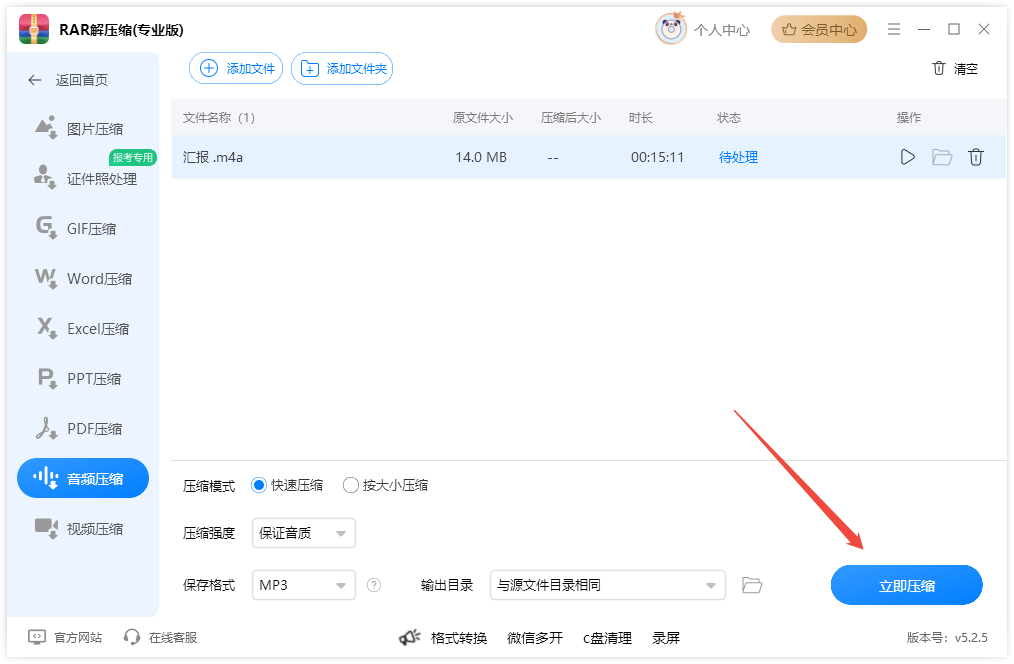Click the 操作 column header
The width and height of the screenshot is (1014, 664).
pos(909,118)
